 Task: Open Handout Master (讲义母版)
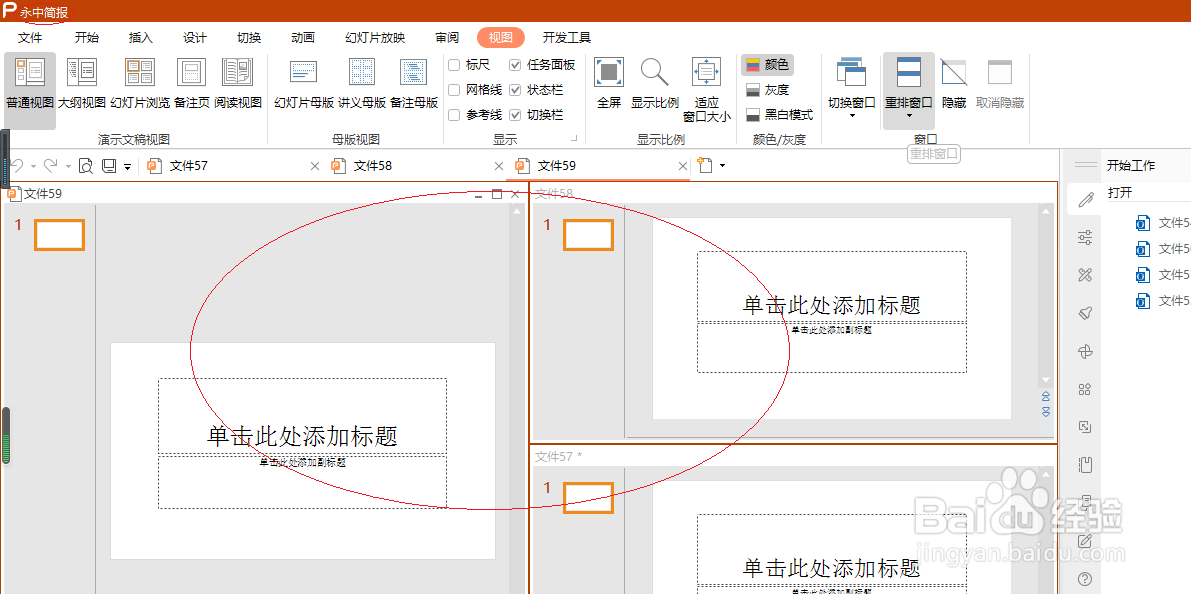[362, 84]
